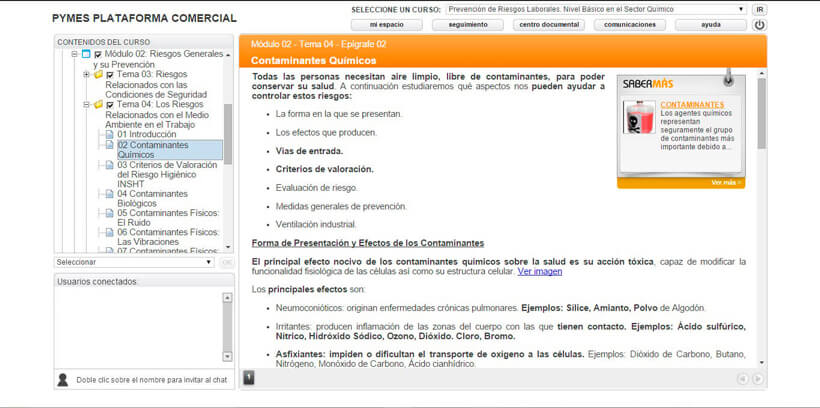Open the Seleccione un curso dropdown
This screenshot has width=820, height=408.
pyautogui.click(x=596, y=9)
